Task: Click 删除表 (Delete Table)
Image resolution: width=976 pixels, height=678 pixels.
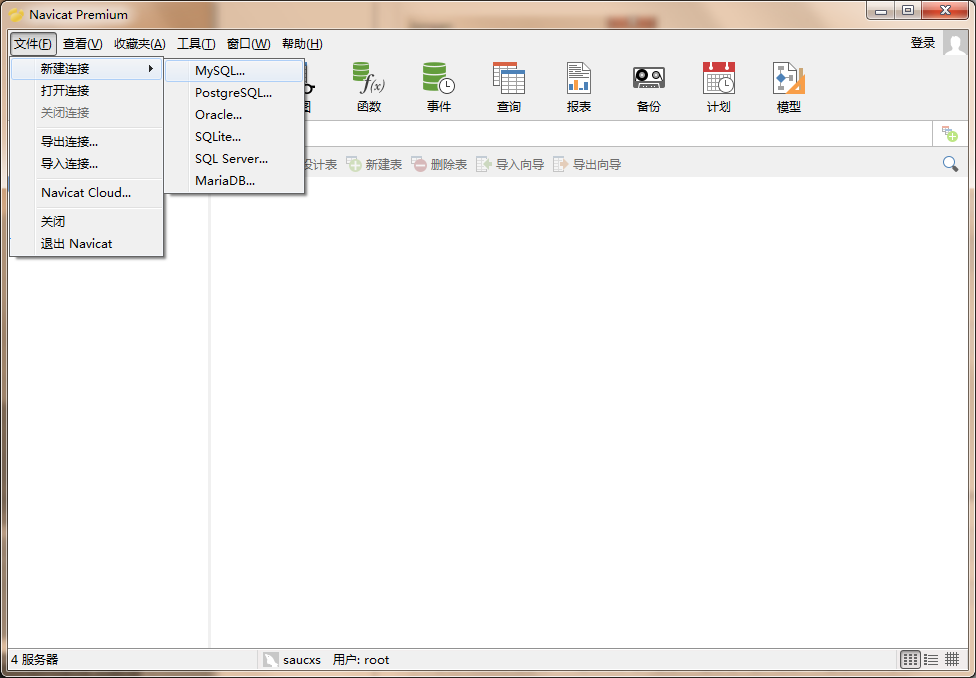Action: click(x=439, y=164)
